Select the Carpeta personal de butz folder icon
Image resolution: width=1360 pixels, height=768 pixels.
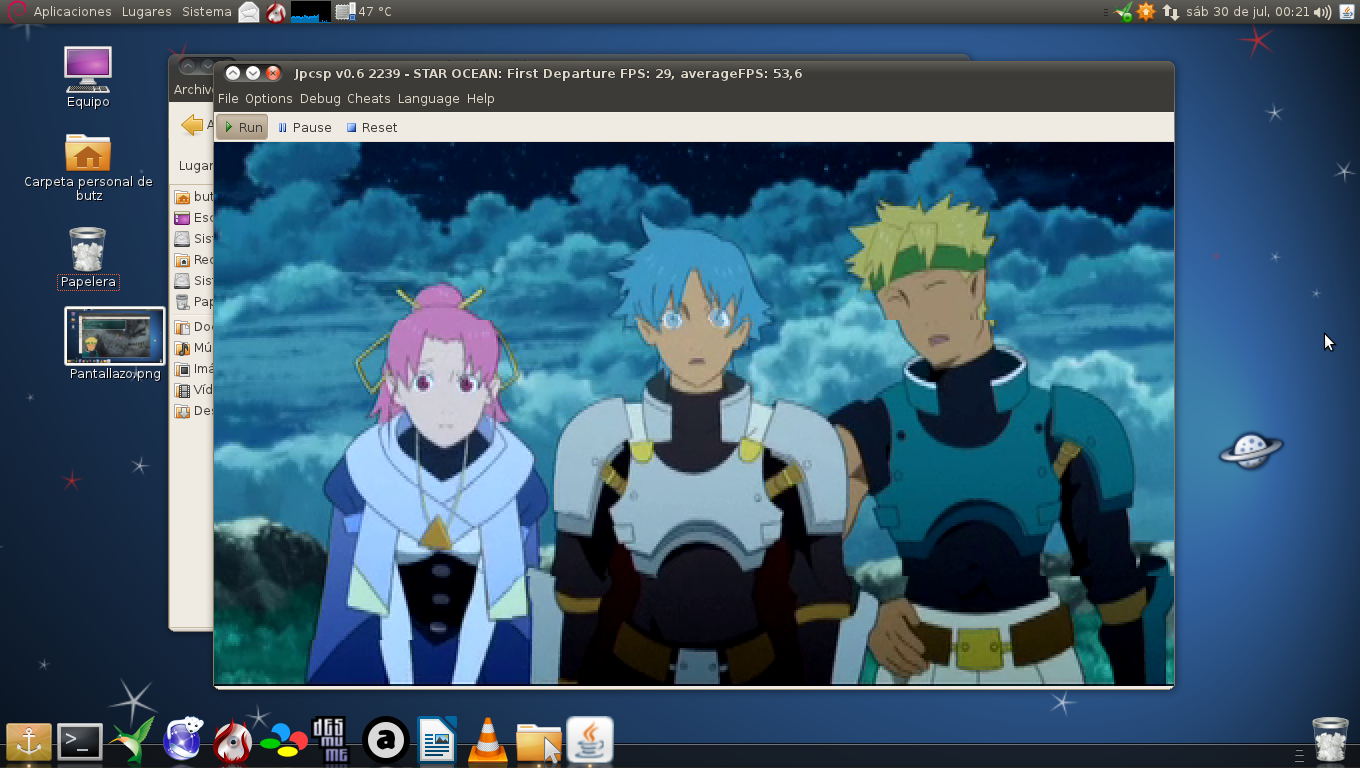88,167
